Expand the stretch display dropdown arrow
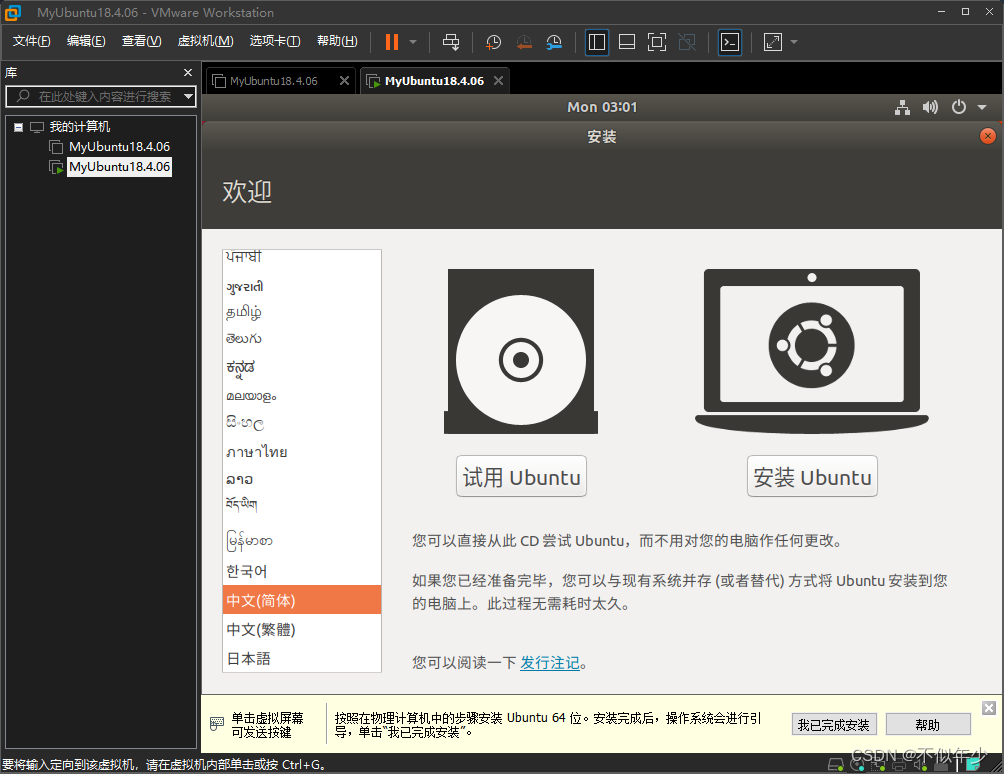This screenshot has height=774, width=1004. pyautogui.click(x=794, y=42)
